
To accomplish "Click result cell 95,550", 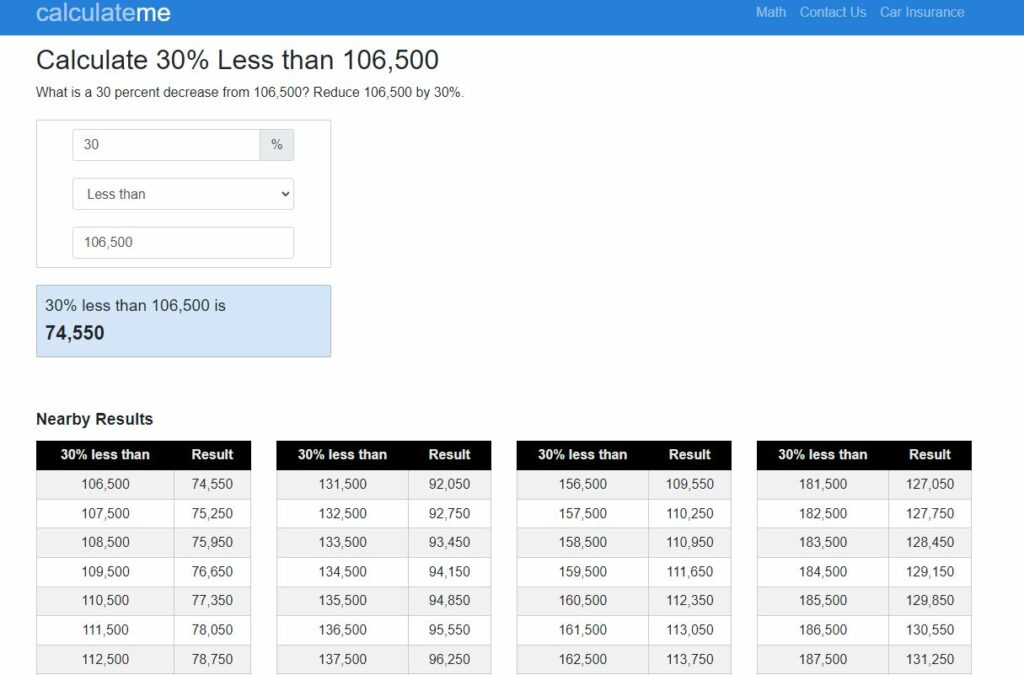I will (449, 630).
